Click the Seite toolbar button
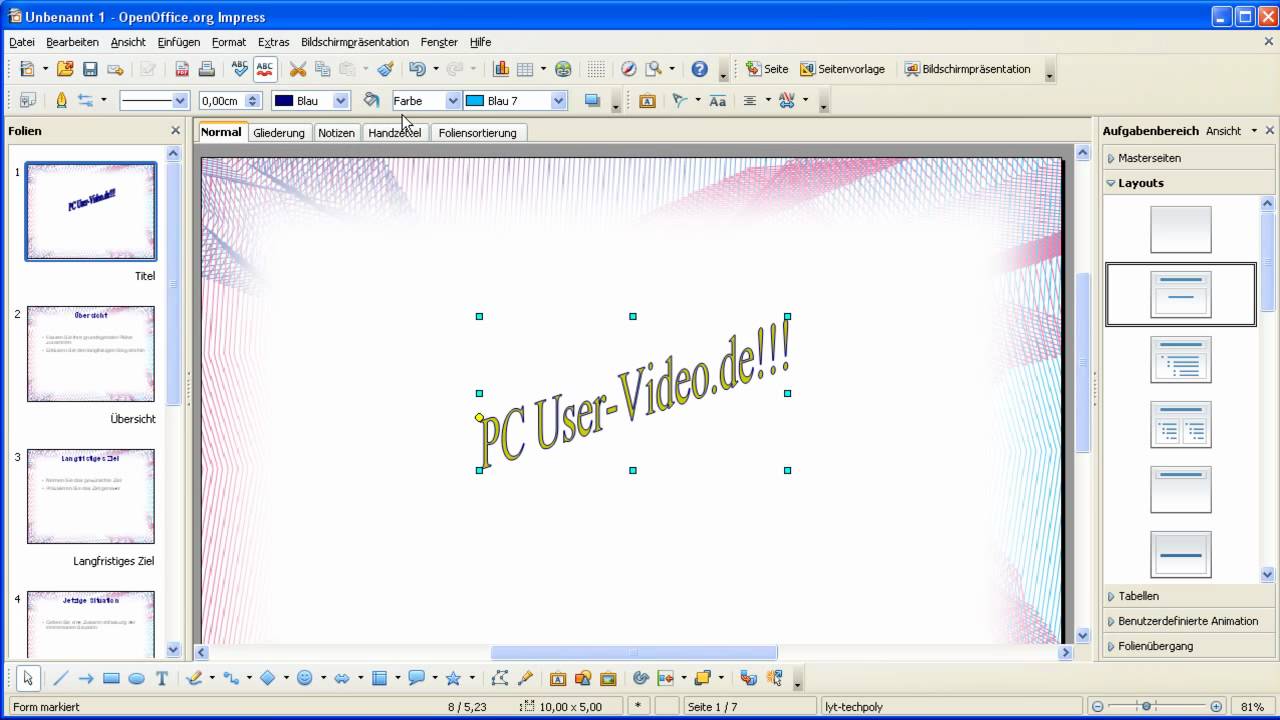The image size is (1280, 720). [x=767, y=69]
